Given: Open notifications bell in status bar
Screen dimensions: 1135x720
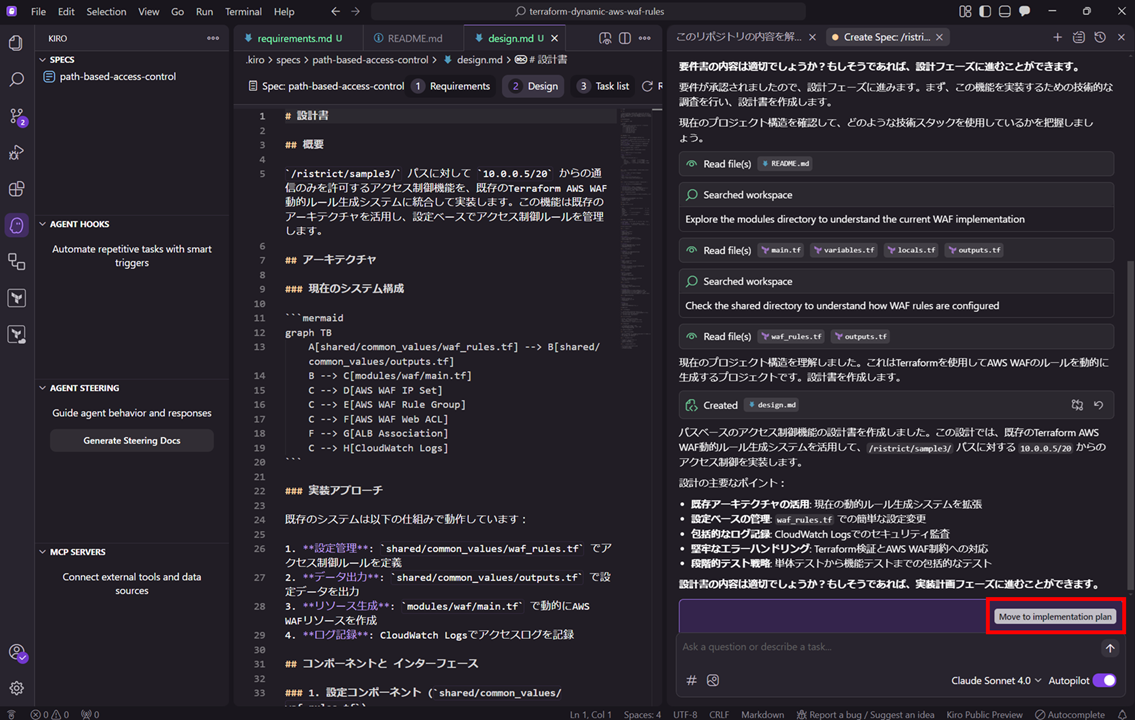Looking at the screenshot, I should coord(1122,714).
